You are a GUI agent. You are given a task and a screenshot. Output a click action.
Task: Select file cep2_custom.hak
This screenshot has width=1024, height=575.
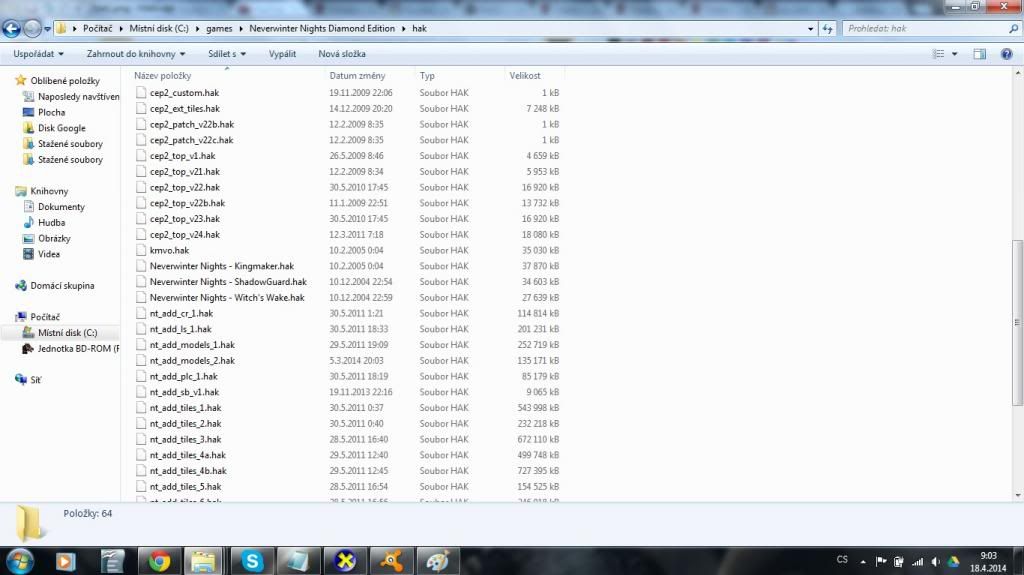184,93
